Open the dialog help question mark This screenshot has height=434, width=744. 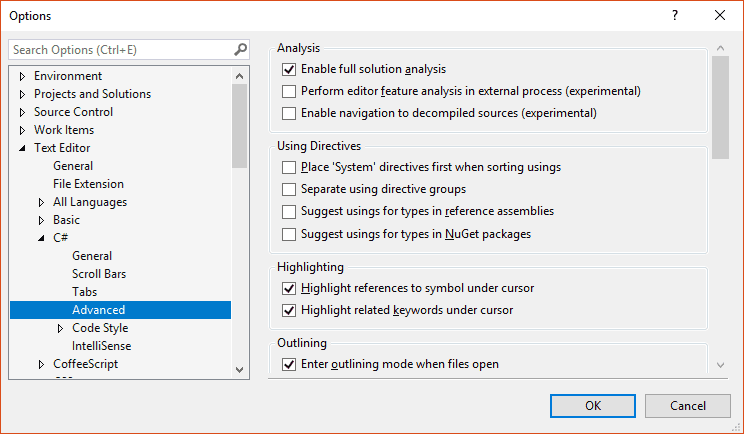[x=675, y=16]
